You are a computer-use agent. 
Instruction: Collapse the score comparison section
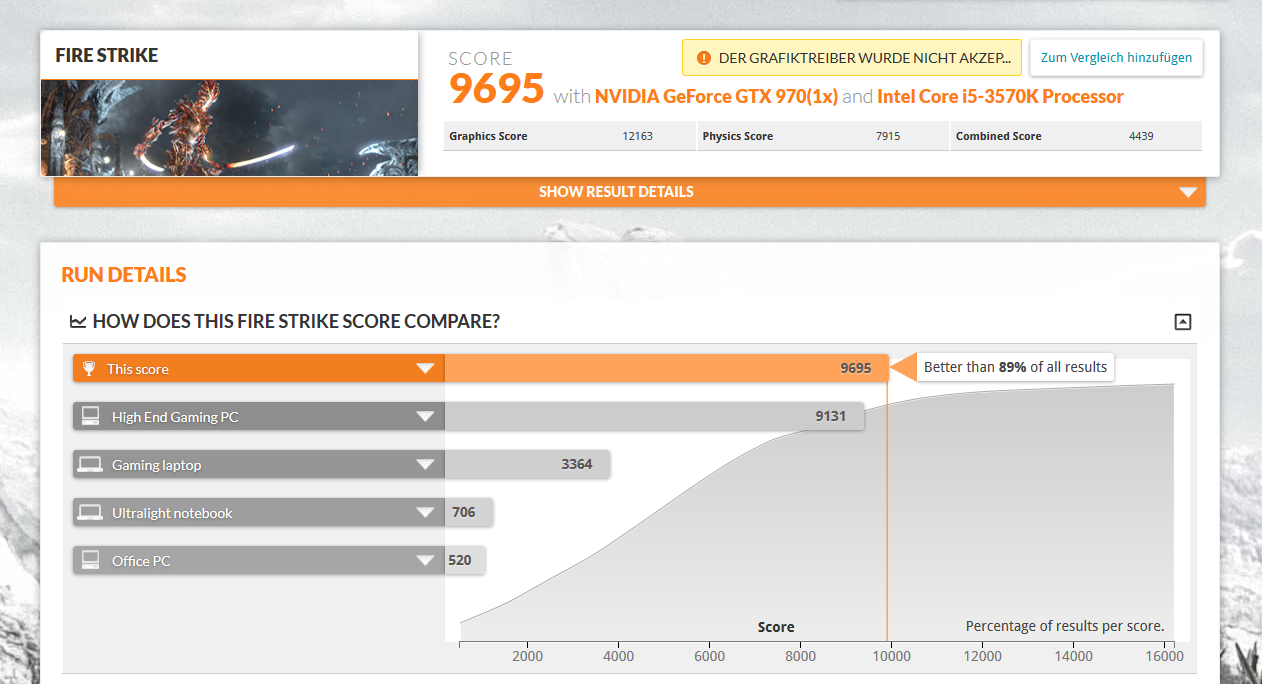click(1183, 322)
